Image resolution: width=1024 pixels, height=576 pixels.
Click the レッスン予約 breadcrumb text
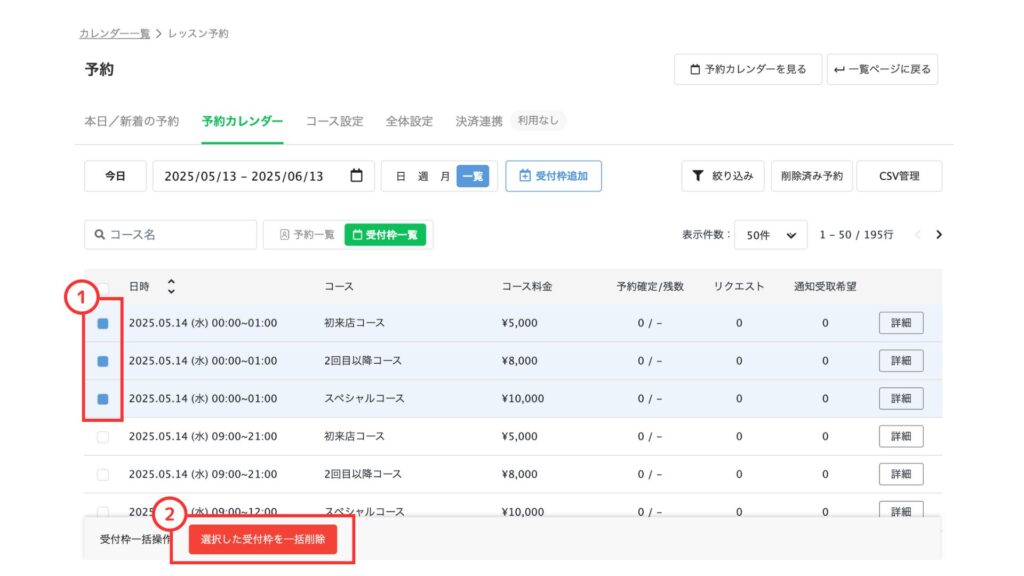click(198, 33)
